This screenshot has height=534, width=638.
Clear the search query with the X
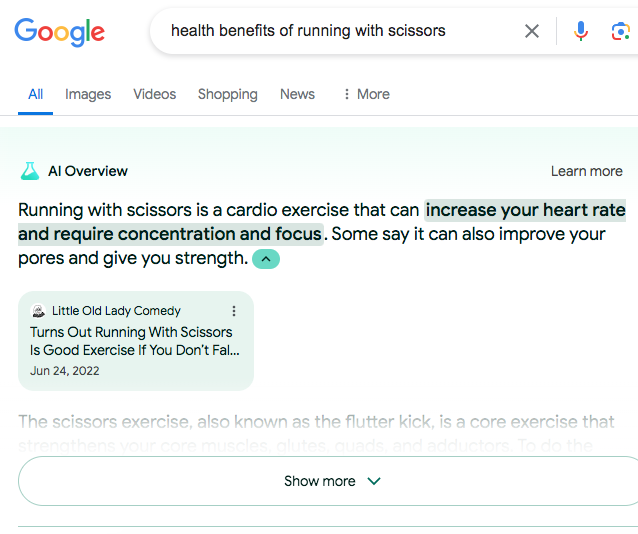click(x=532, y=31)
